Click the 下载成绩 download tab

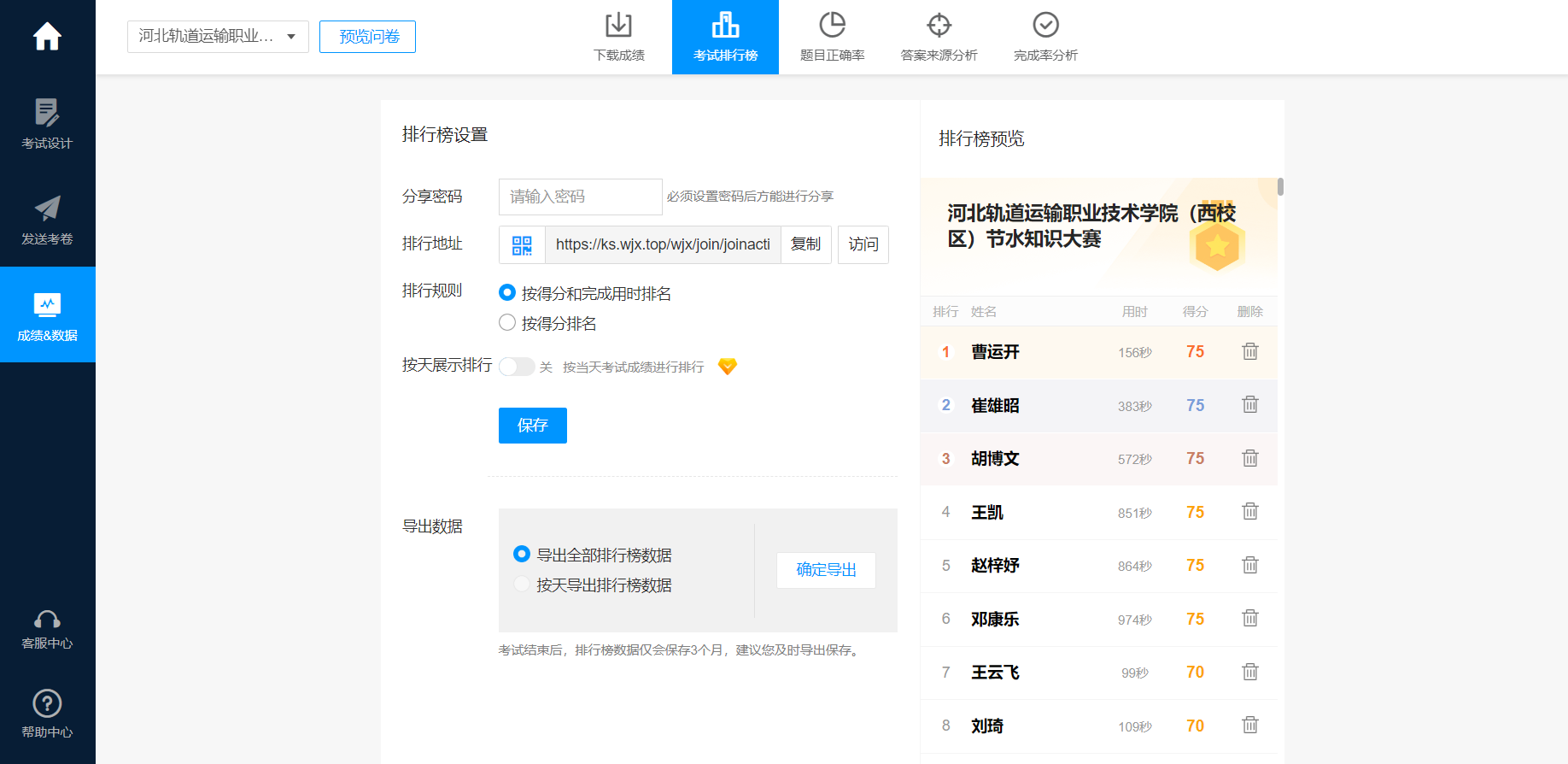tap(618, 37)
